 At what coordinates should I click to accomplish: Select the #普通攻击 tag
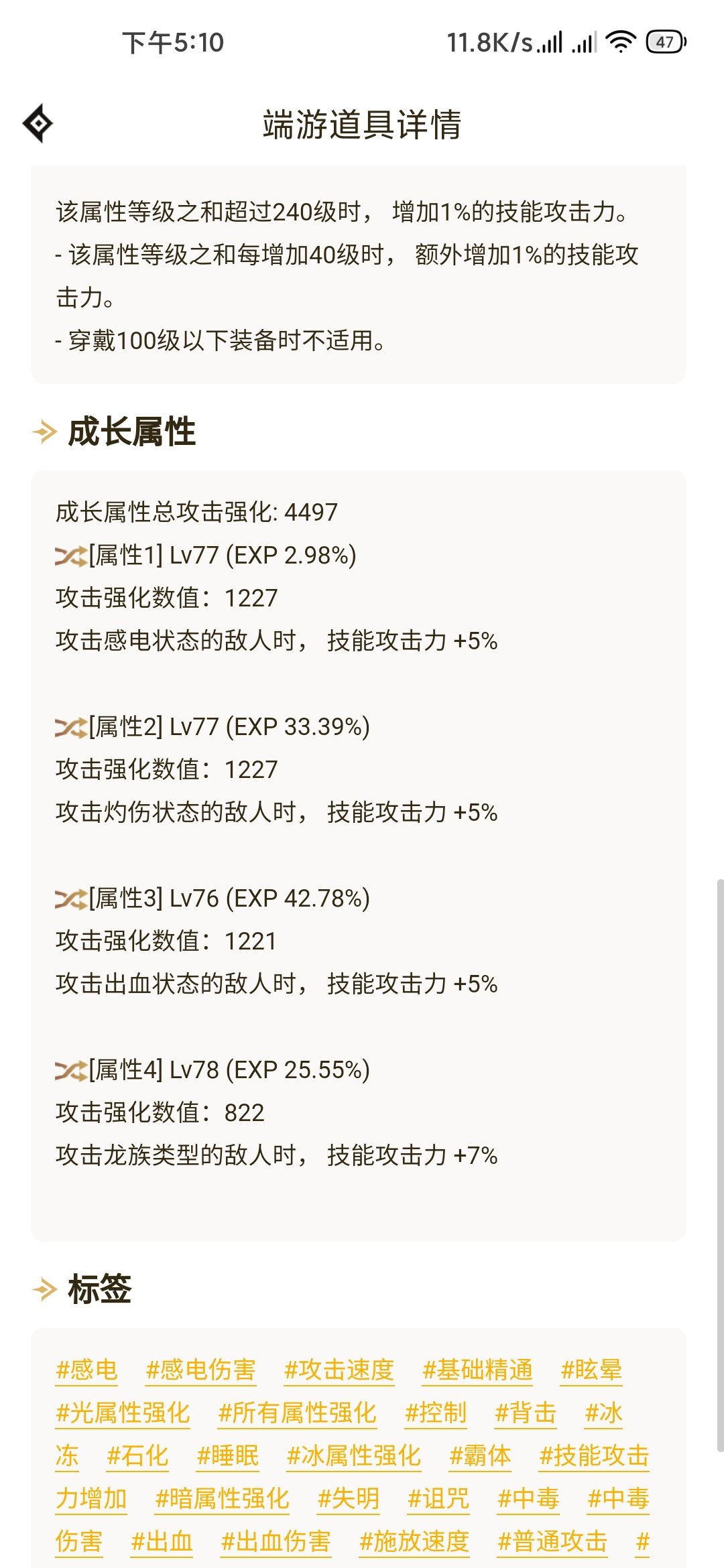[552, 1541]
